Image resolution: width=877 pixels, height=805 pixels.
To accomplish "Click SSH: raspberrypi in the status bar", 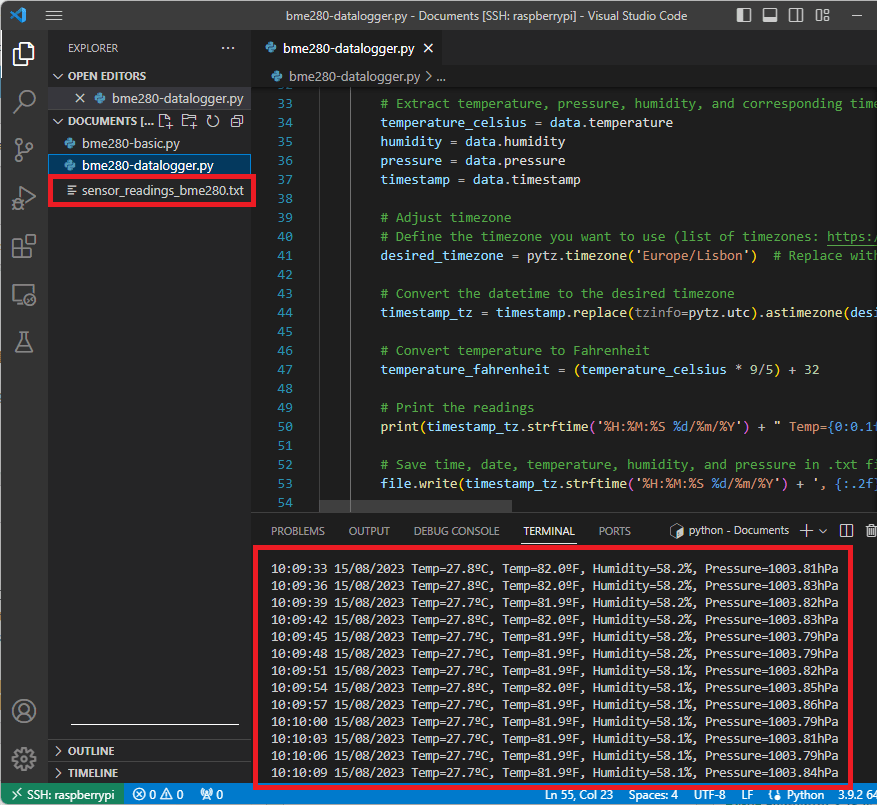I will click(63, 793).
